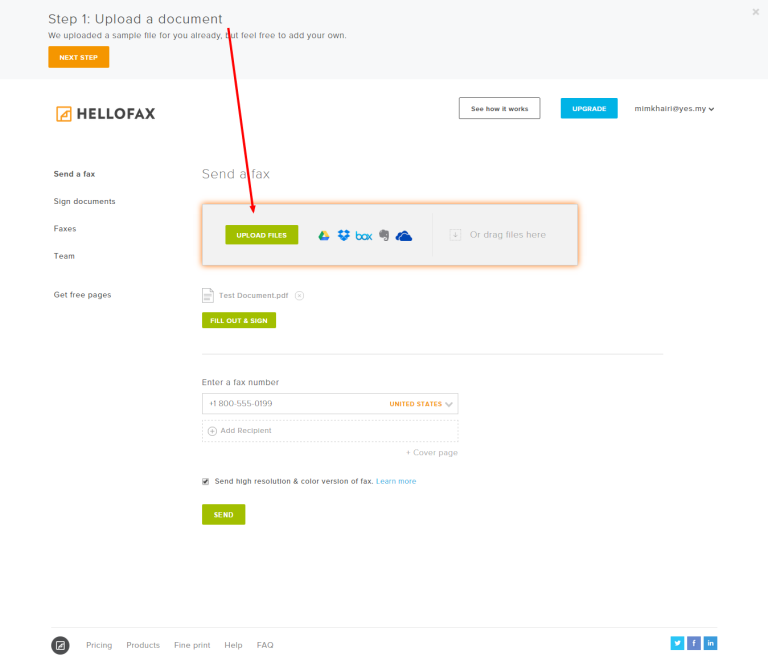The width and height of the screenshot is (768, 670).
Task: Open the Products footer link
Action: point(143,645)
